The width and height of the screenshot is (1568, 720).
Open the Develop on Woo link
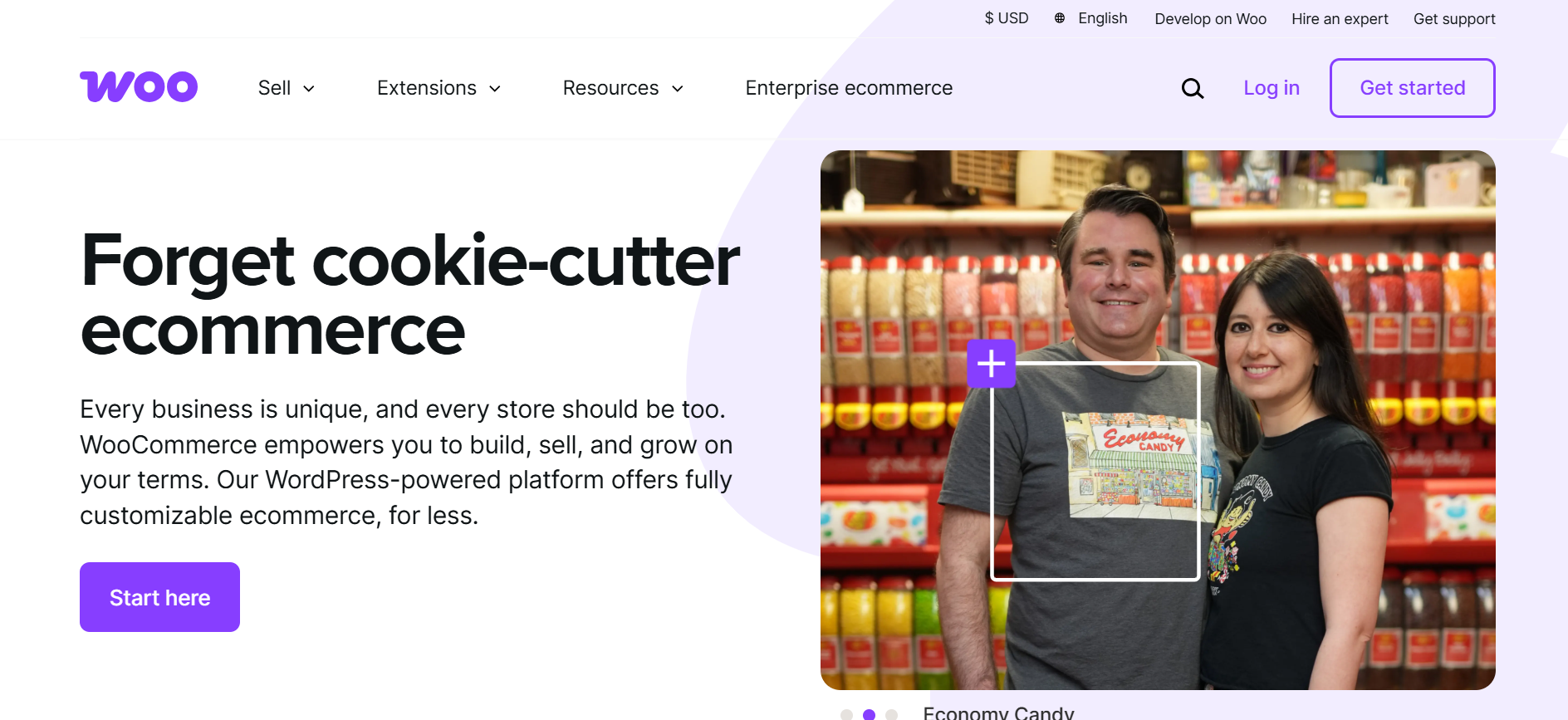click(x=1210, y=18)
